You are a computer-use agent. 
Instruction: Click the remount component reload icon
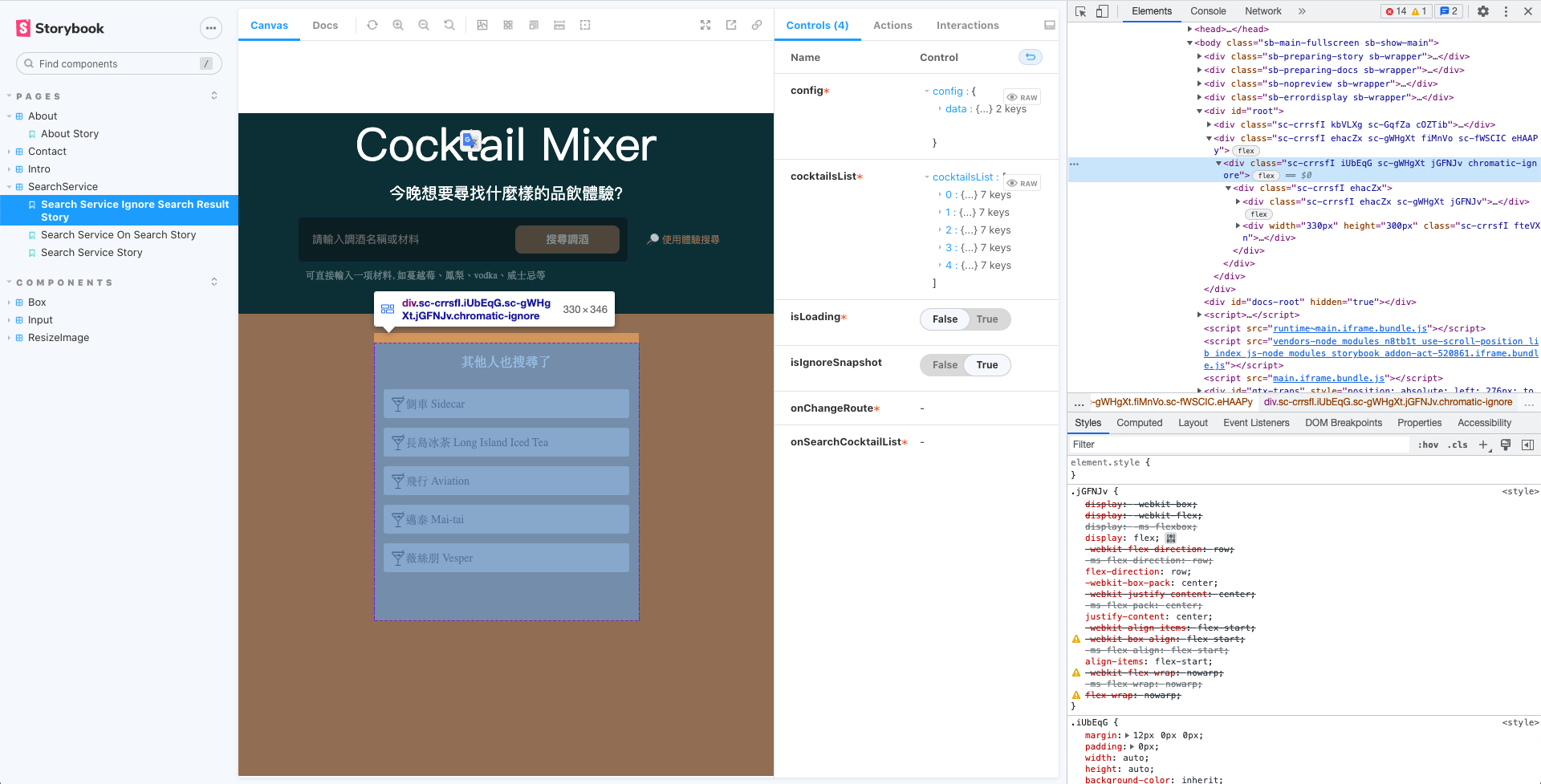[372, 25]
